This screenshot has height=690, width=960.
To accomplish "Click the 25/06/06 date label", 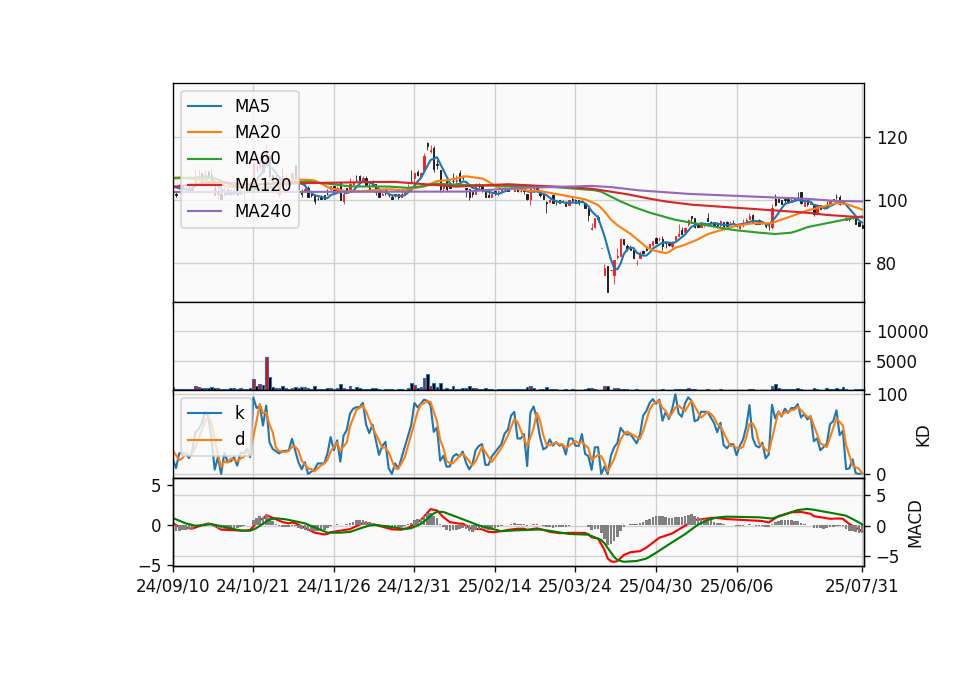I will 737,586.
